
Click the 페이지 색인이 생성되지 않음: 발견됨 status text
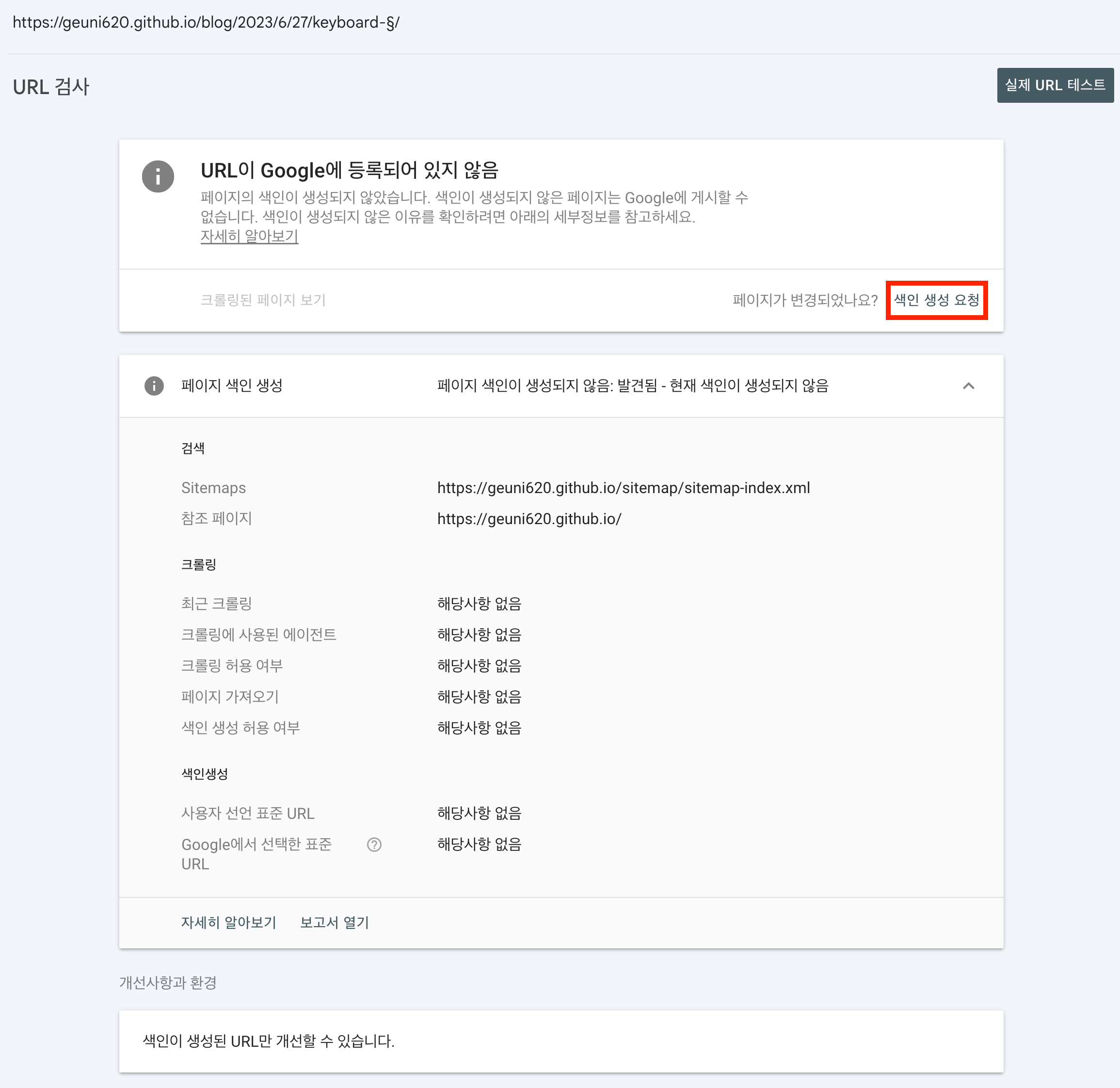point(633,386)
